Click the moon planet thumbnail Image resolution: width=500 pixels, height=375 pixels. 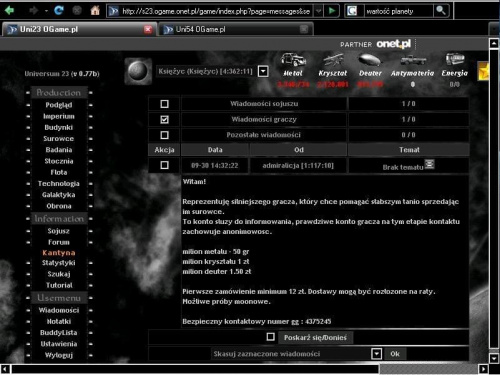[x=138, y=71]
